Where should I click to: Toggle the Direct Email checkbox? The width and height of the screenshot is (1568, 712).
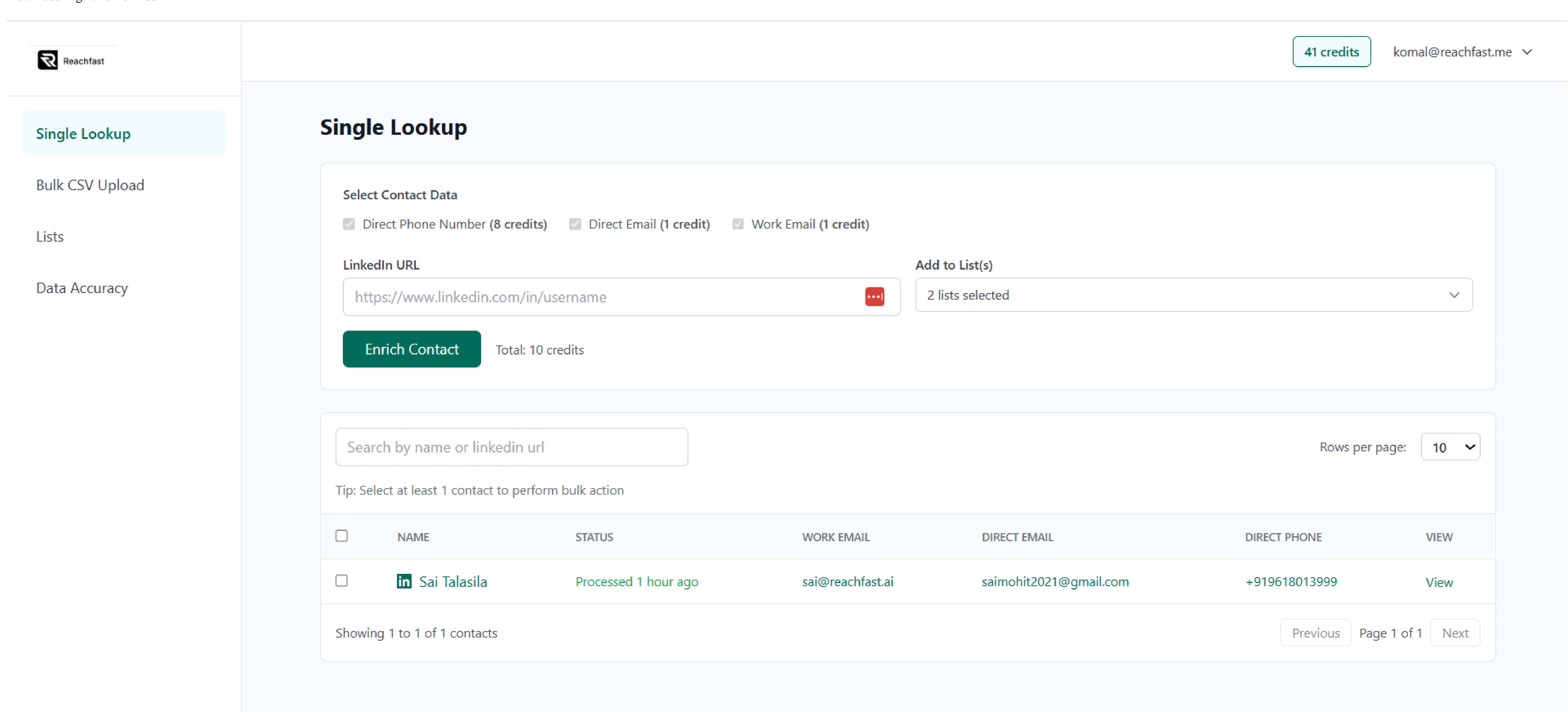(575, 224)
